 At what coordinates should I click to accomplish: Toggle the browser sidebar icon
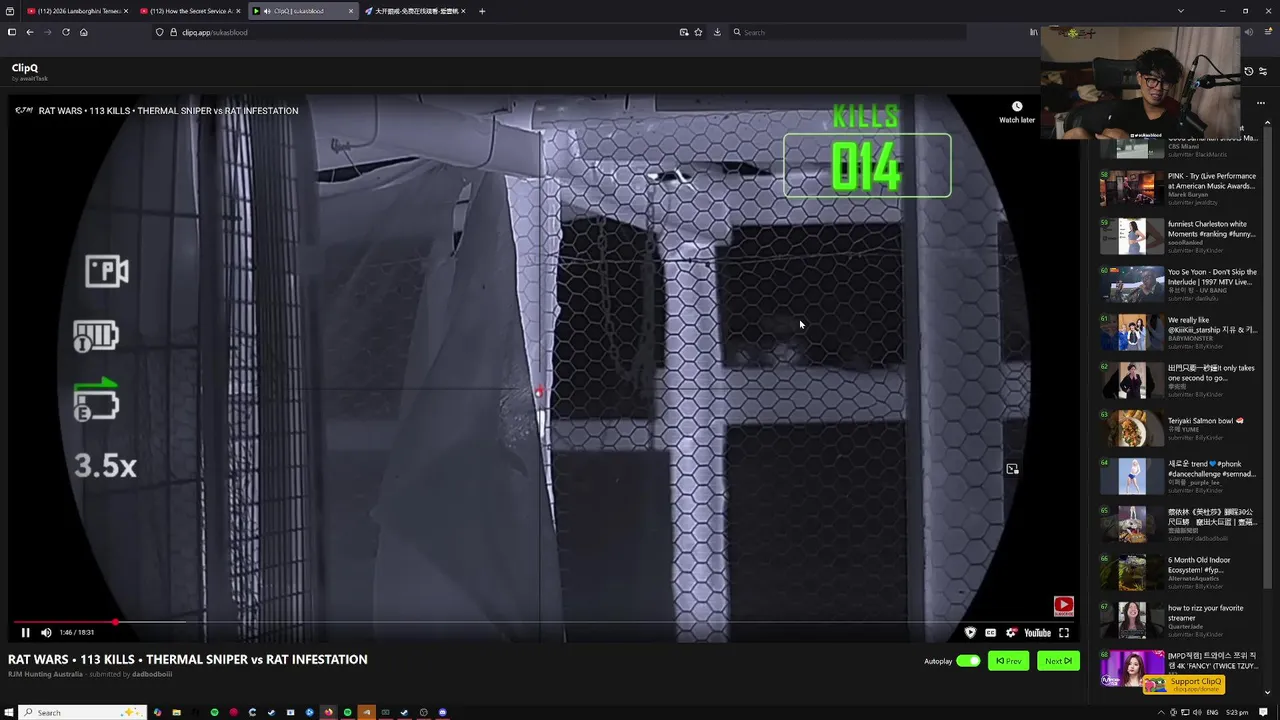pos(12,32)
